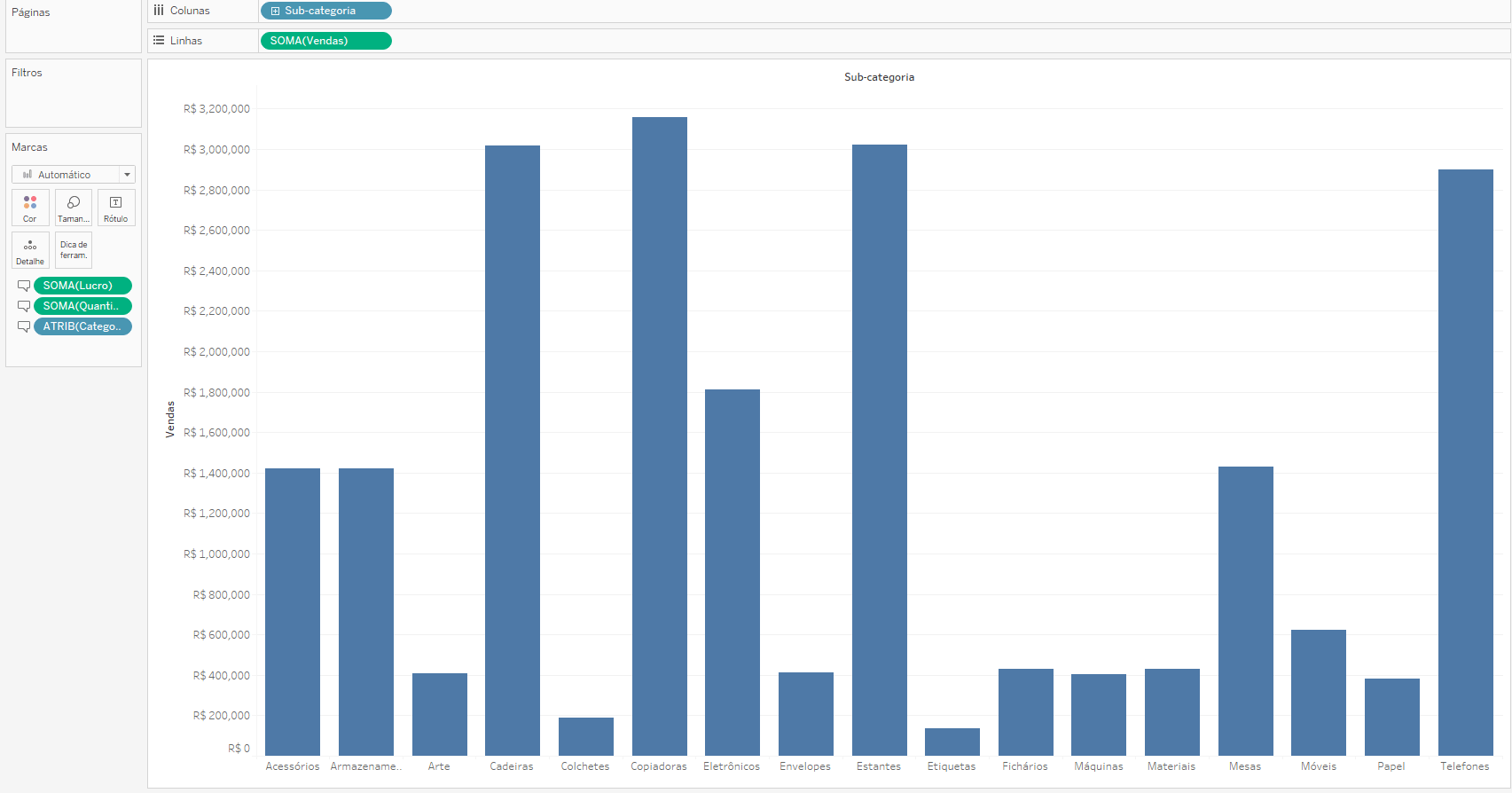Click the Materiais axis label

1171,766
